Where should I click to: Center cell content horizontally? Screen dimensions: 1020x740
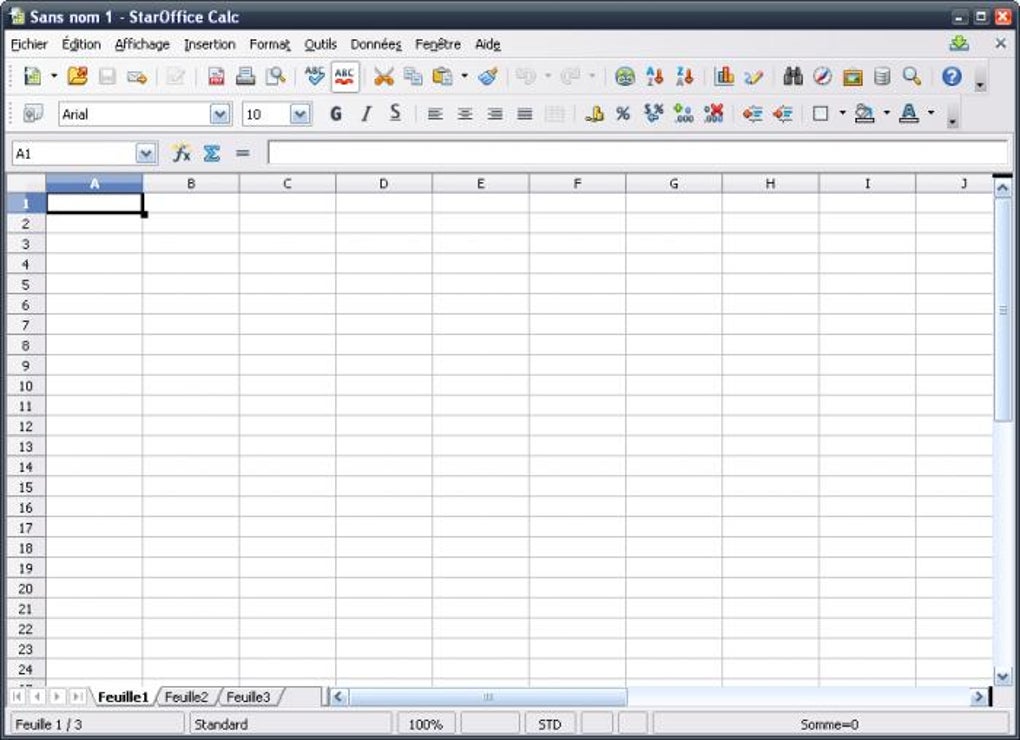click(x=464, y=114)
